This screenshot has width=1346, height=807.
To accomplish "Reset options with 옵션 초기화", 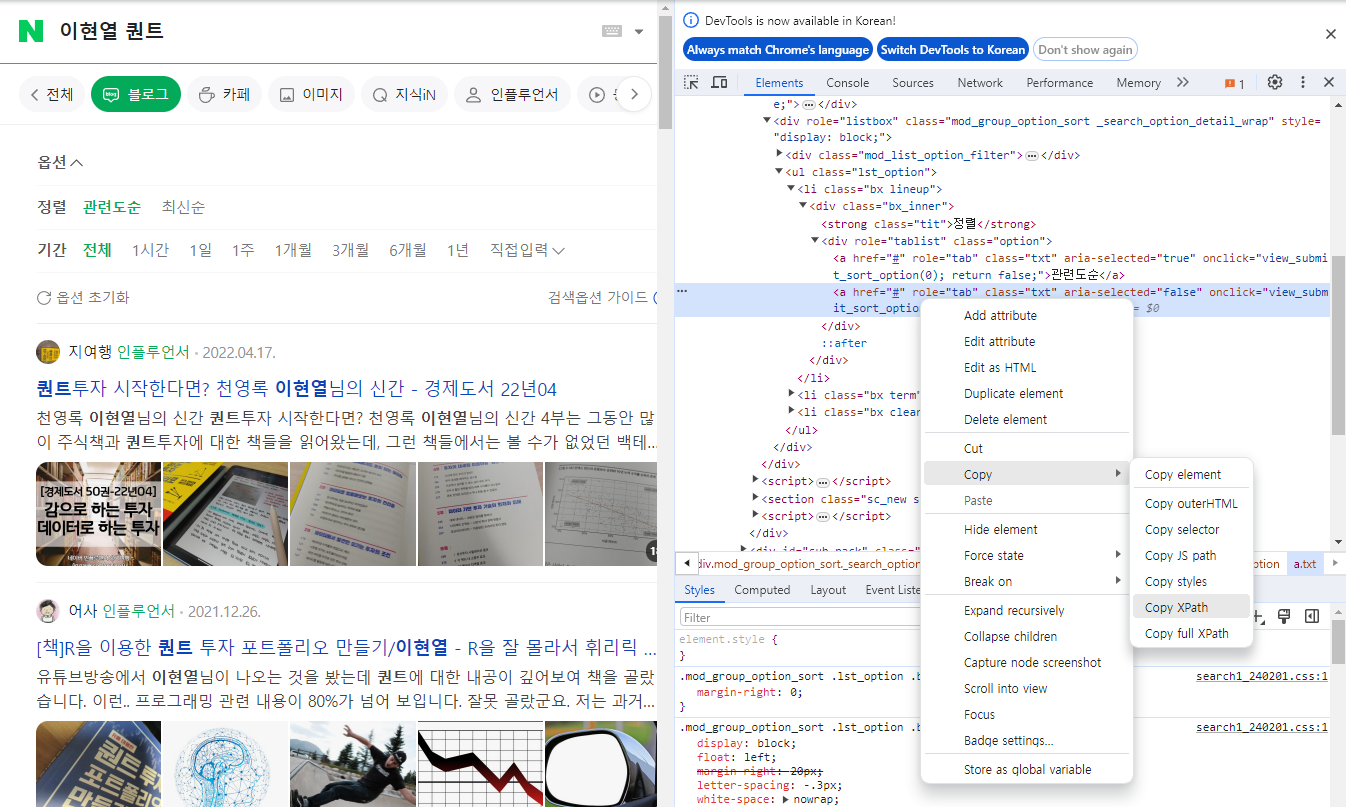I will point(83,297).
